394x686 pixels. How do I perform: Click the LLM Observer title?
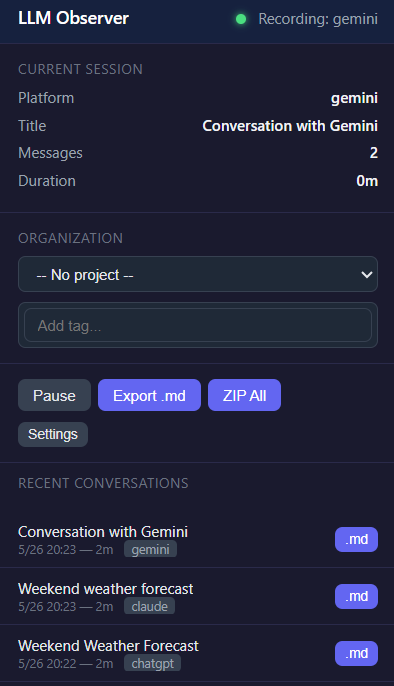[73, 18]
